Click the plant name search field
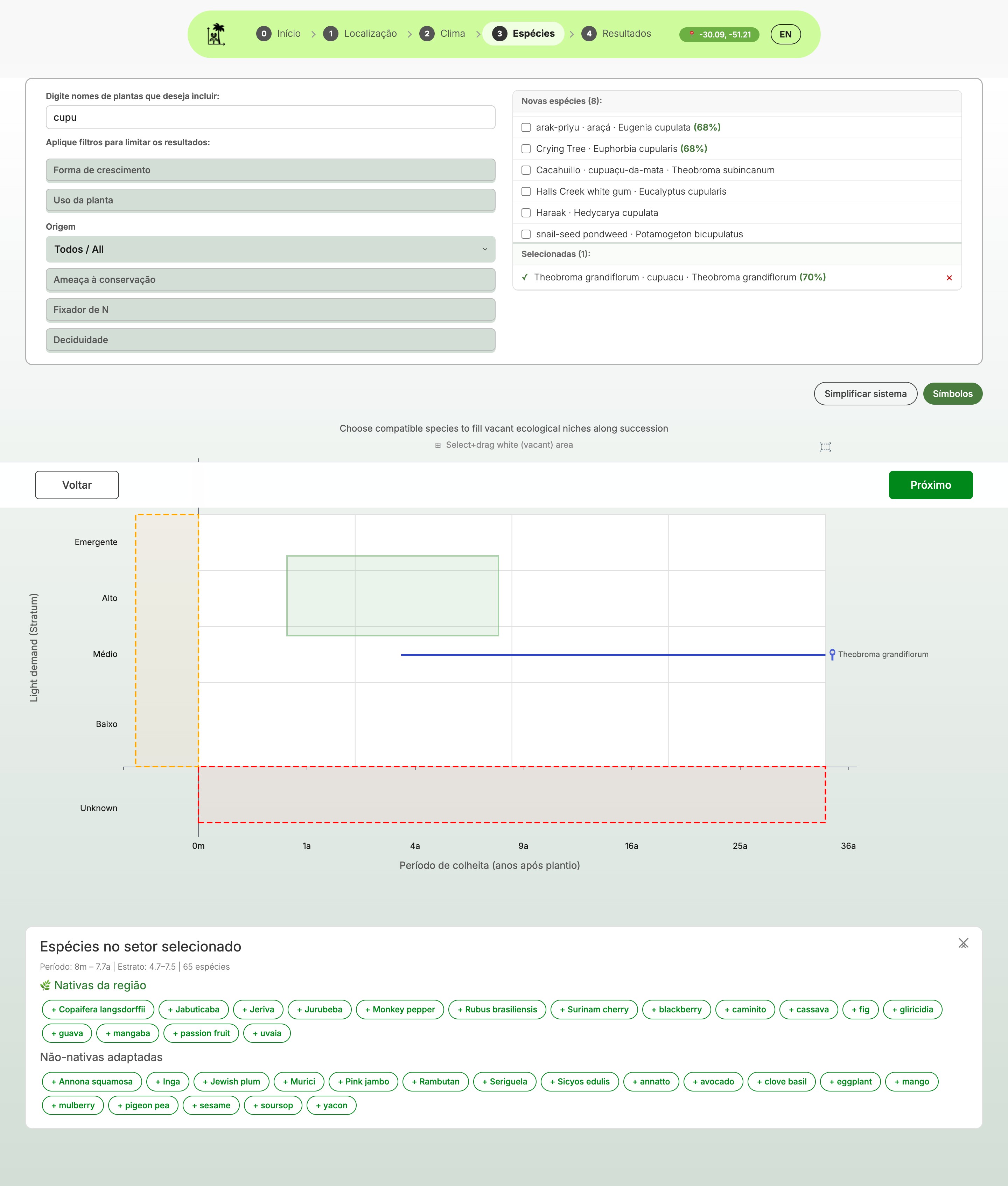 pos(270,117)
